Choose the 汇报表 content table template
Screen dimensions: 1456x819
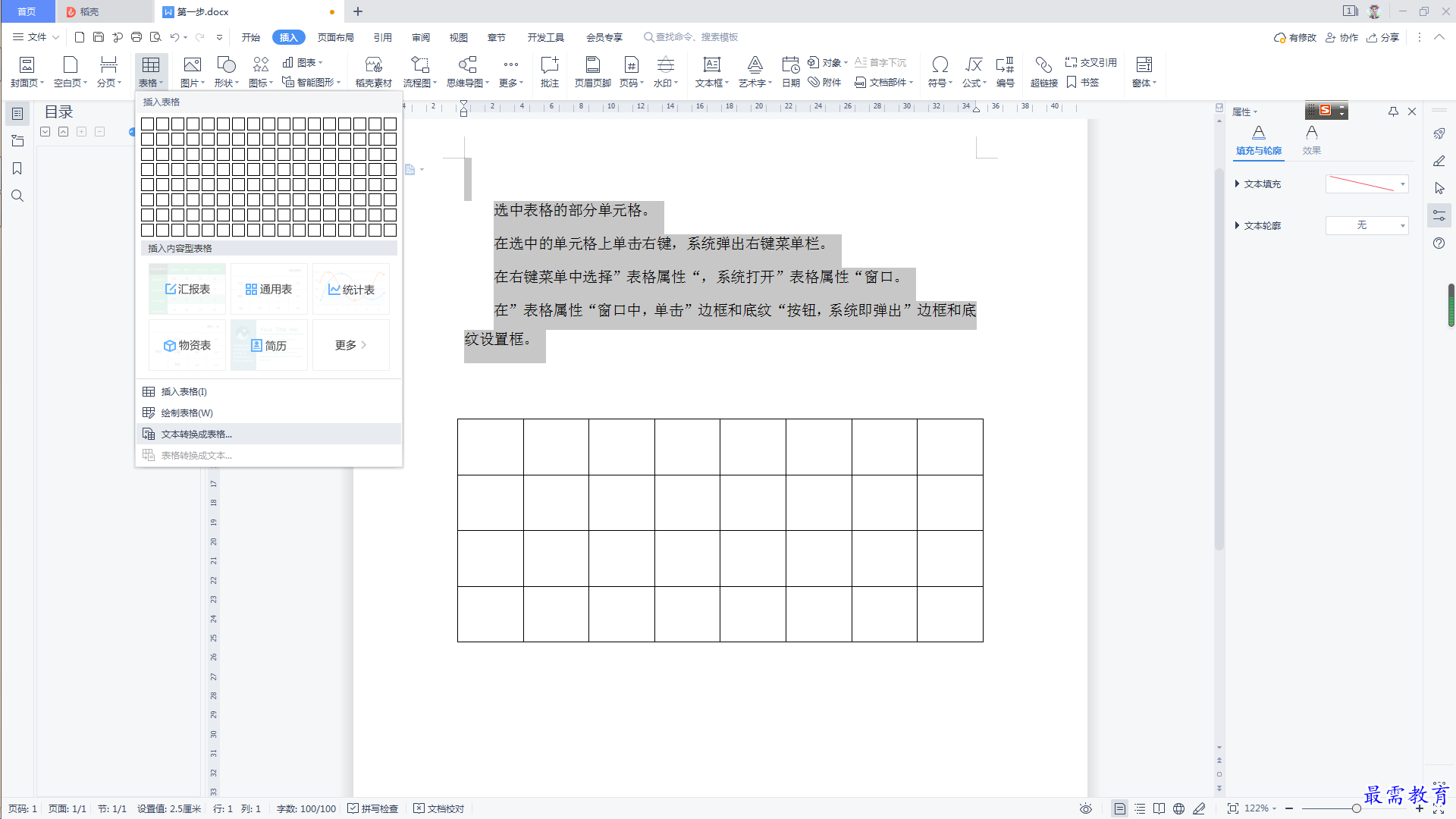pos(187,289)
